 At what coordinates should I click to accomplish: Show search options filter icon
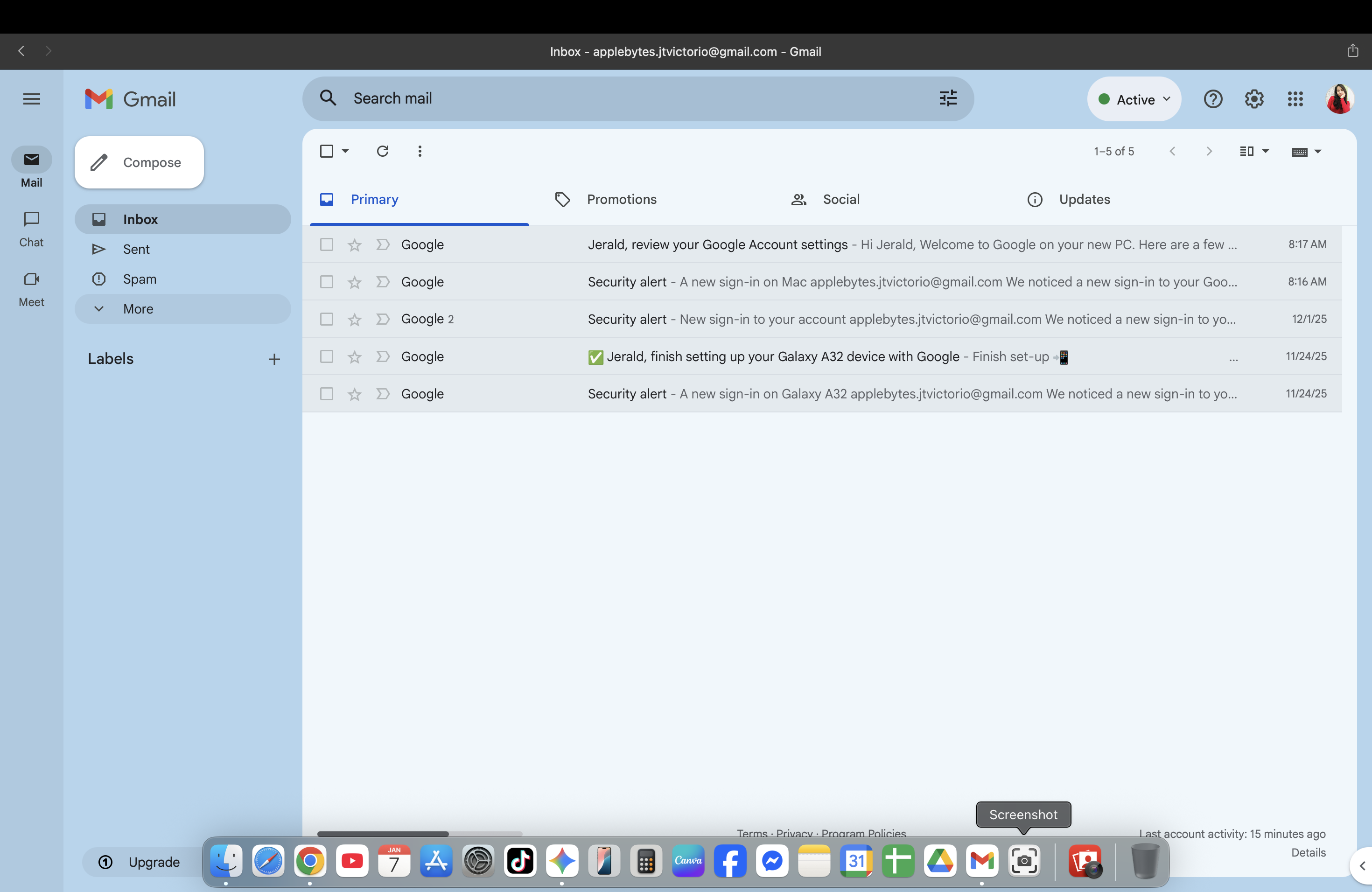(948, 98)
